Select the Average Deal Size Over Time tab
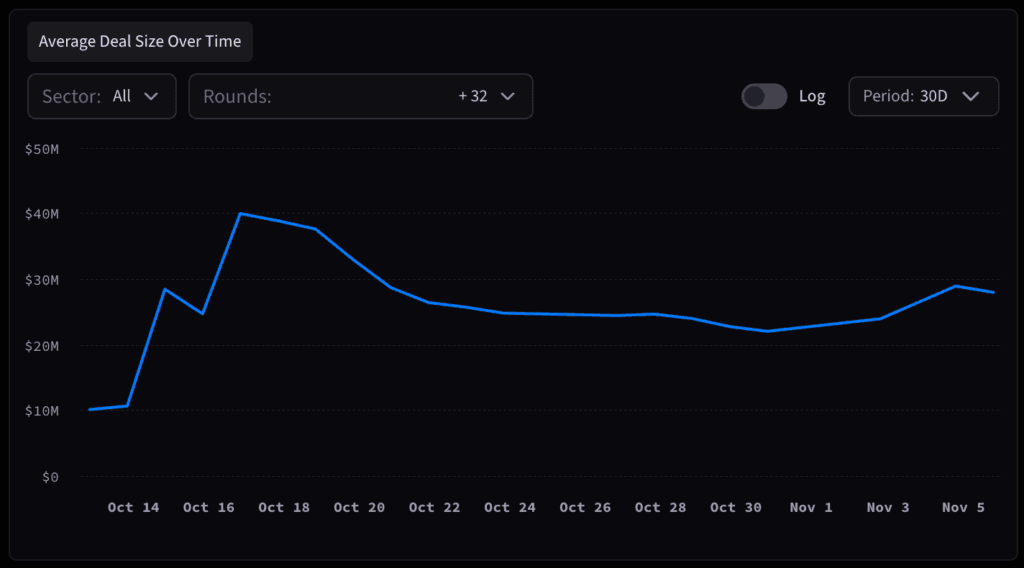This screenshot has height=568, width=1024. (140, 42)
